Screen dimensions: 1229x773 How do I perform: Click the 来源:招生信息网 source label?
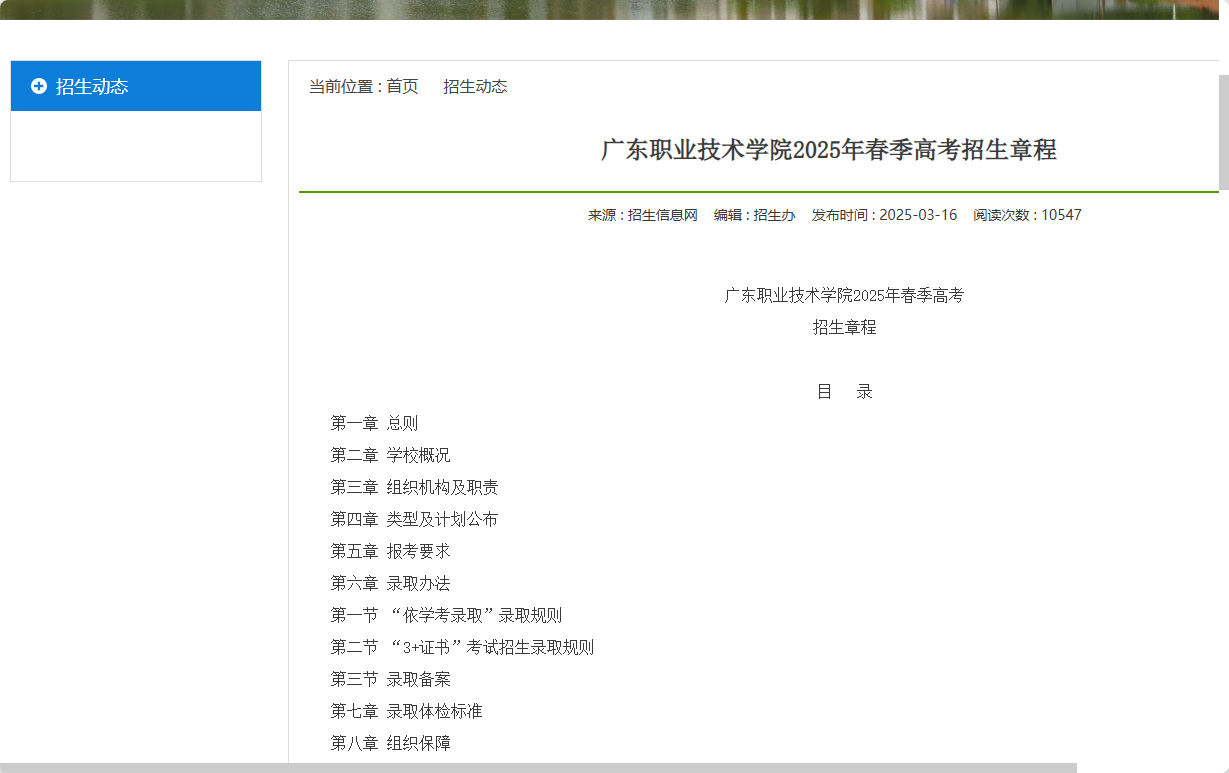click(641, 214)
